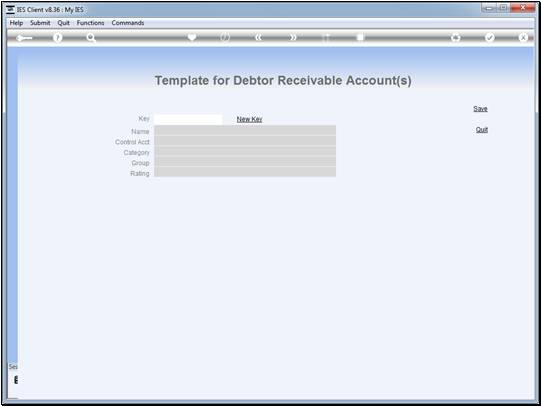Open the Commands menu
541x406 pixels.
[128, 23]
